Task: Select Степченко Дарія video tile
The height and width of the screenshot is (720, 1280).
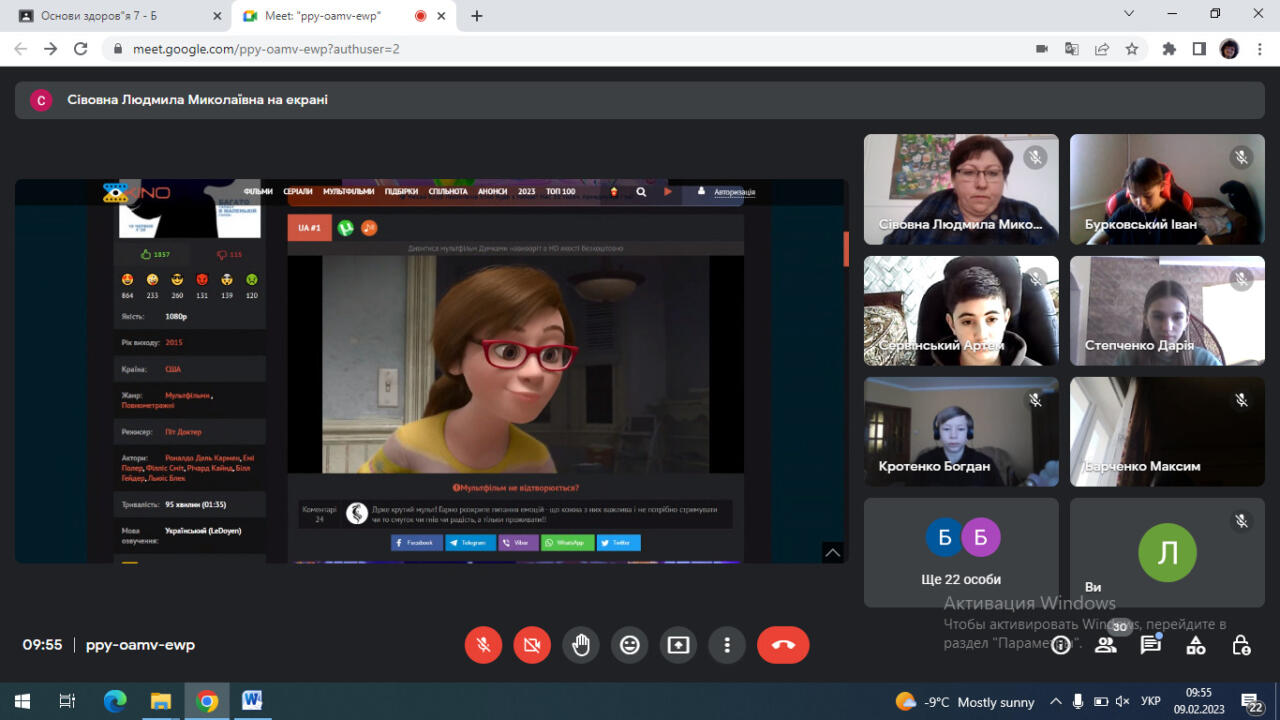Action: 1167,311
